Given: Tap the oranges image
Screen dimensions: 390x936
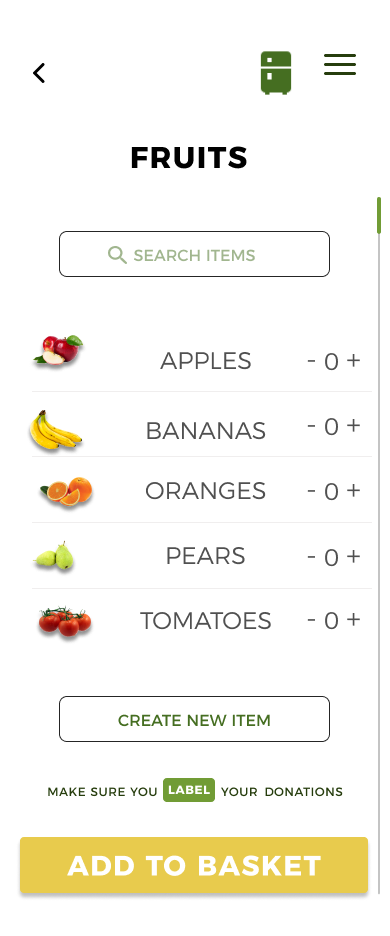Looking at the screenshot, I should tap(66, 492).
